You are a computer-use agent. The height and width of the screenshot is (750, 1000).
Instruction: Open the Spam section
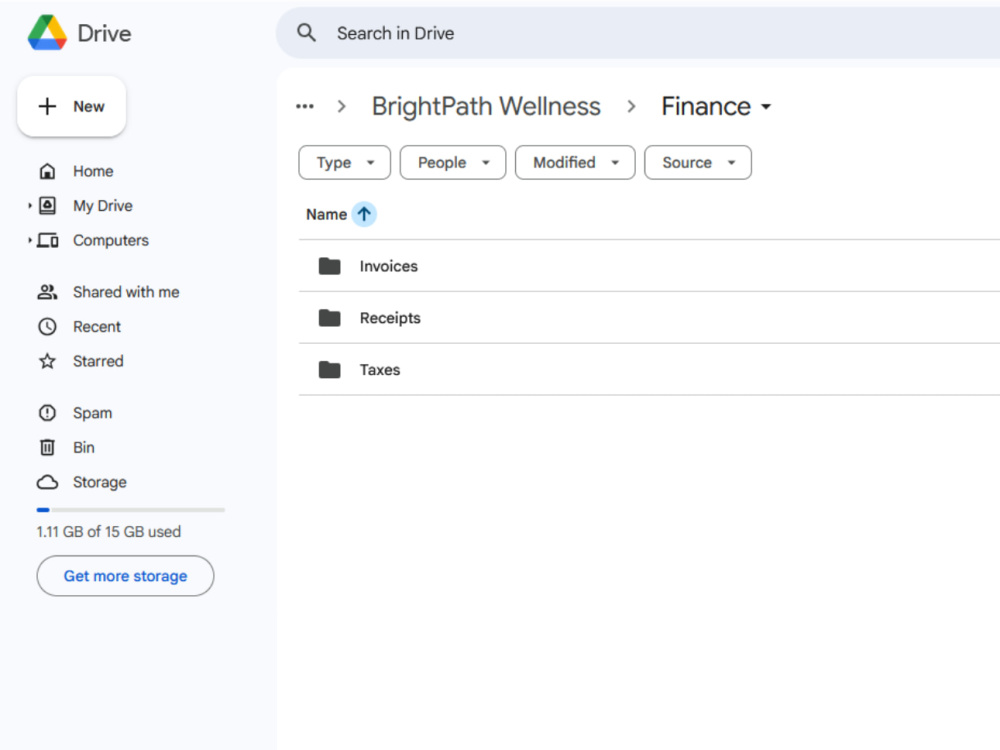[92, 413]
